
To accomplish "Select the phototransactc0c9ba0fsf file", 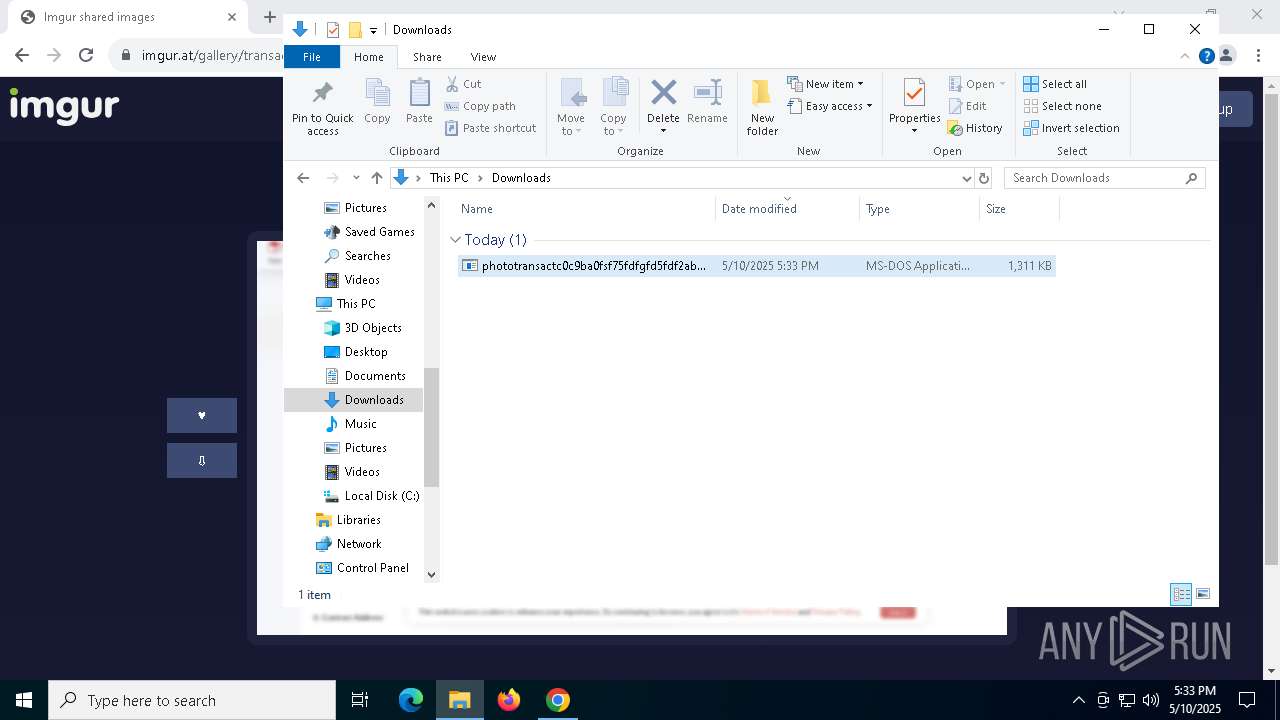I will click(756, 266).
